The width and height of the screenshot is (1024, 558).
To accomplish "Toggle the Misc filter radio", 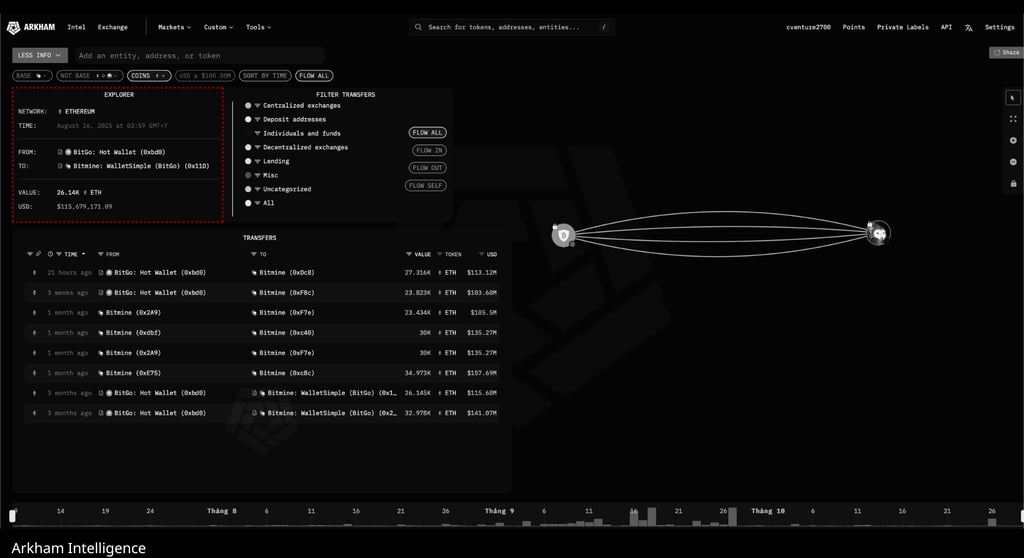I will [x=248, y=175].
